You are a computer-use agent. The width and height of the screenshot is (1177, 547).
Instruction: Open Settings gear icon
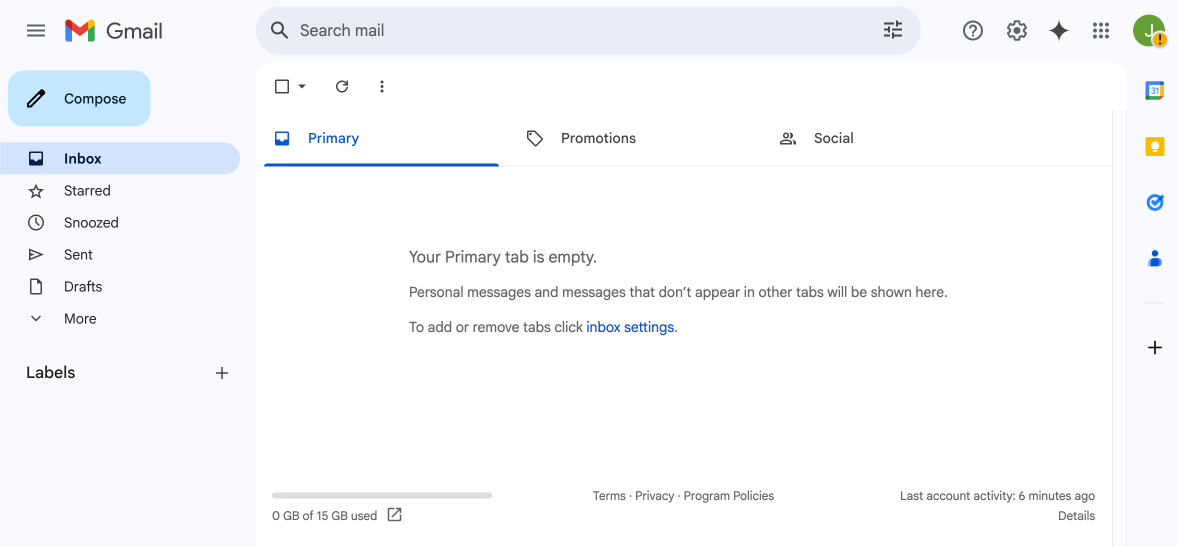(x=1016, y=31)
